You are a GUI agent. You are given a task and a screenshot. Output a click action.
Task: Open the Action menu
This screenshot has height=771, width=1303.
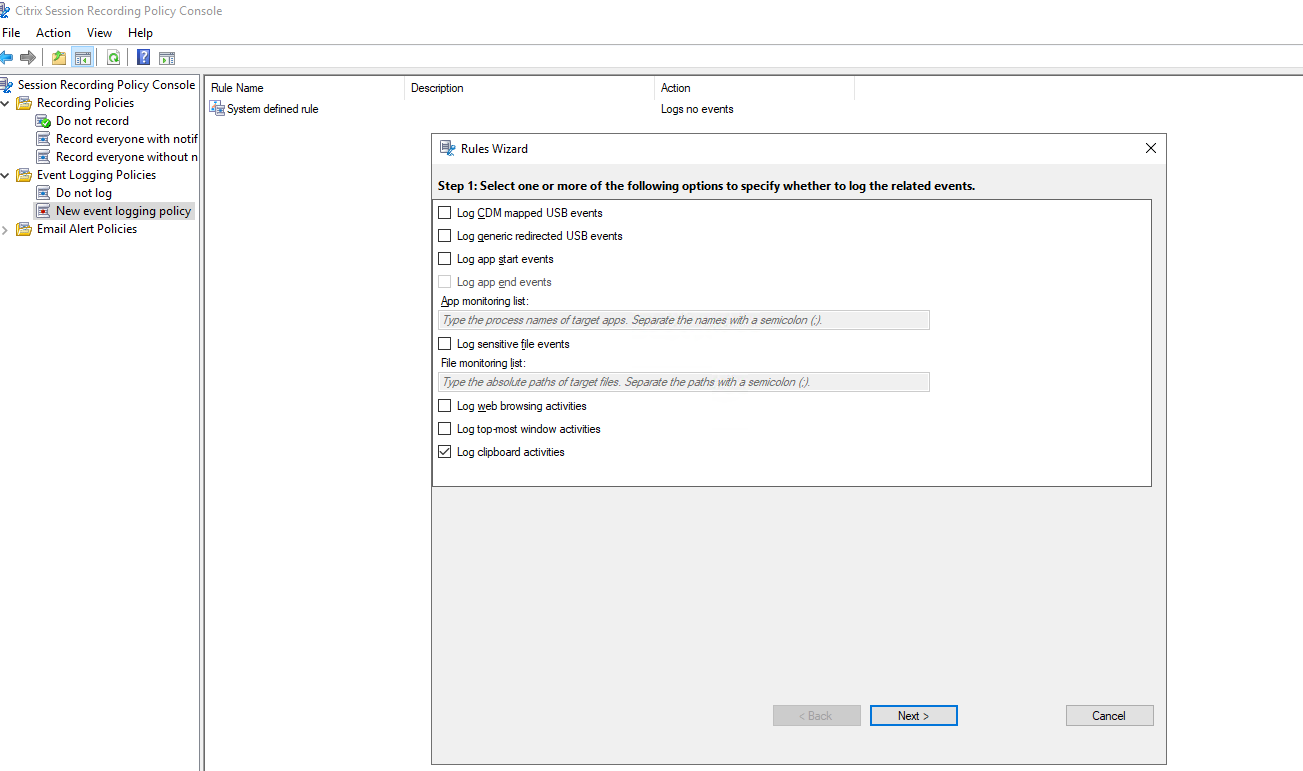coord(53,33)
